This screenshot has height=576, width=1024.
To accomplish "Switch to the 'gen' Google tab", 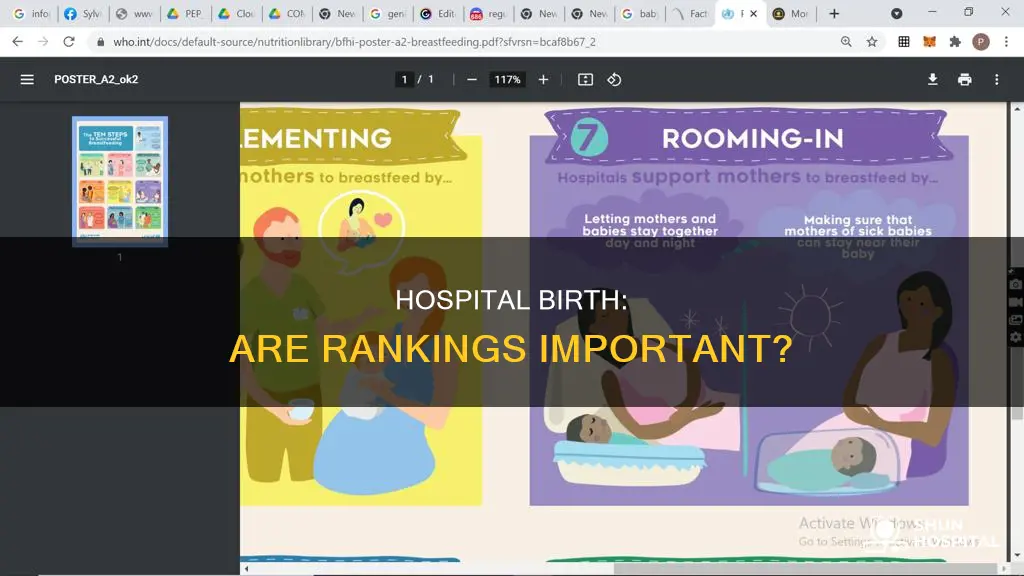I will coord(387,14).
